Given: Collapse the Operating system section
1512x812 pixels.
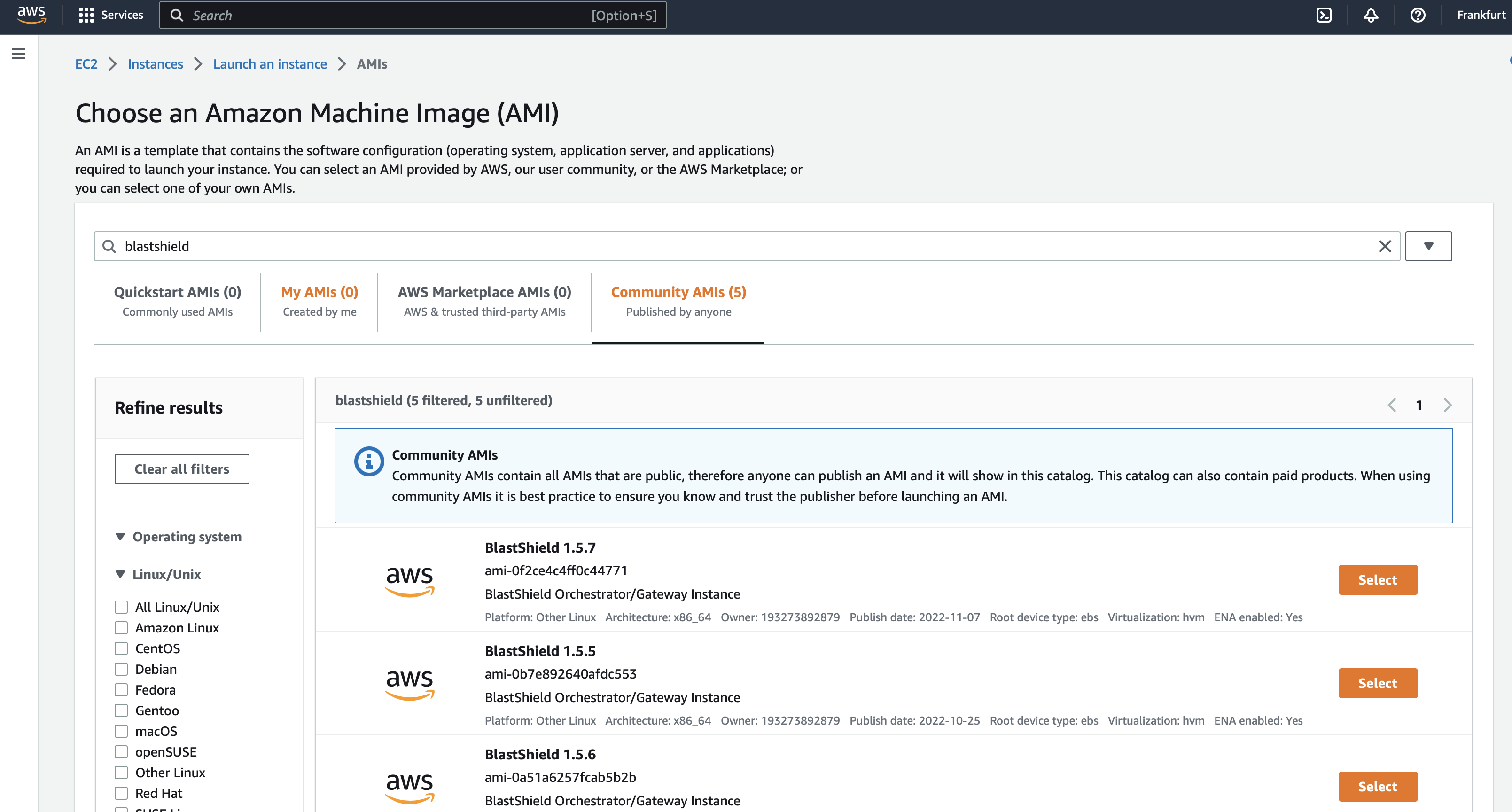Looking at the screenshot, I should [x=120, y=536].
